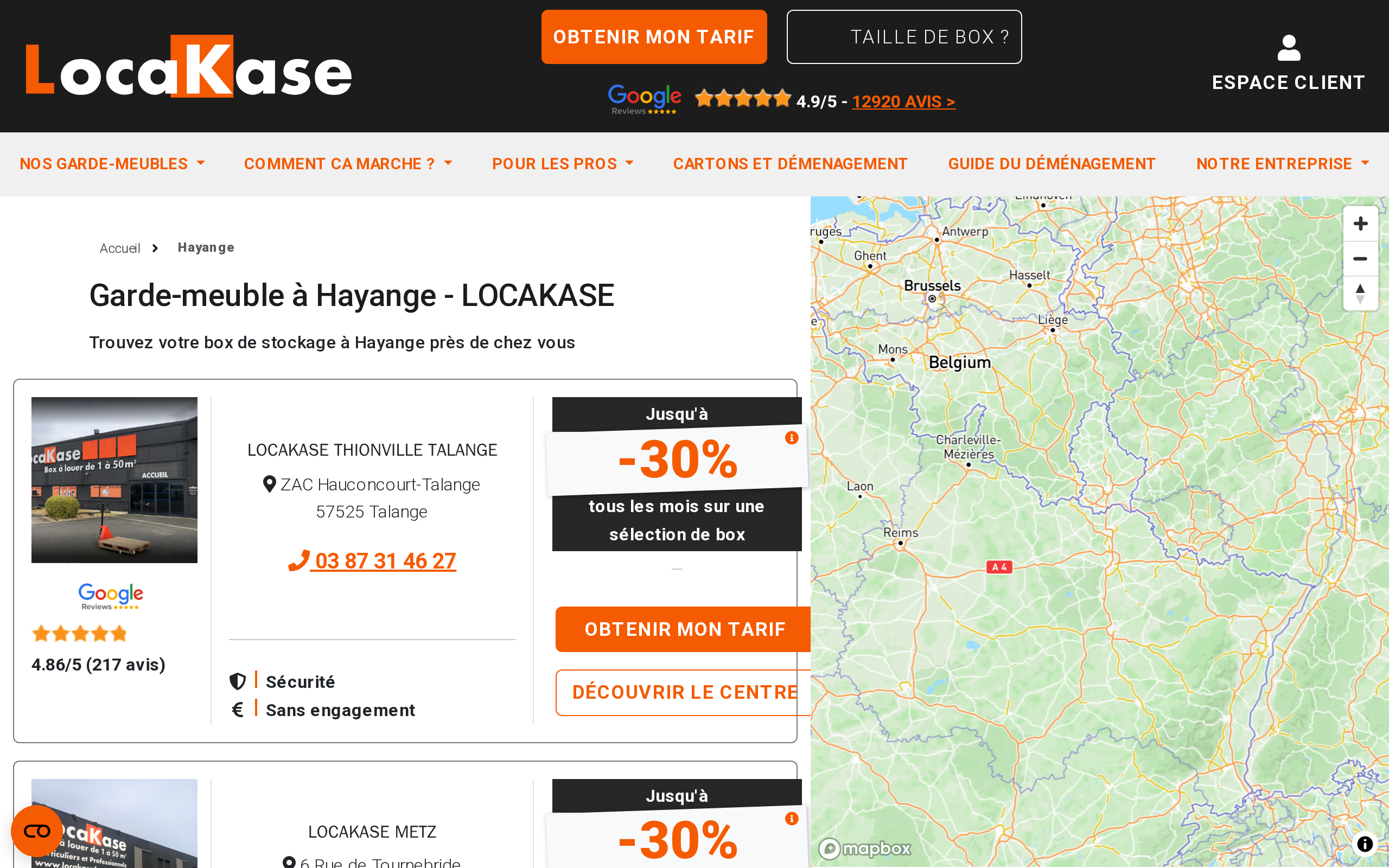Click Hayange breadcrumb text
The height and width of the screenshot is (868, 1389).
206,247
